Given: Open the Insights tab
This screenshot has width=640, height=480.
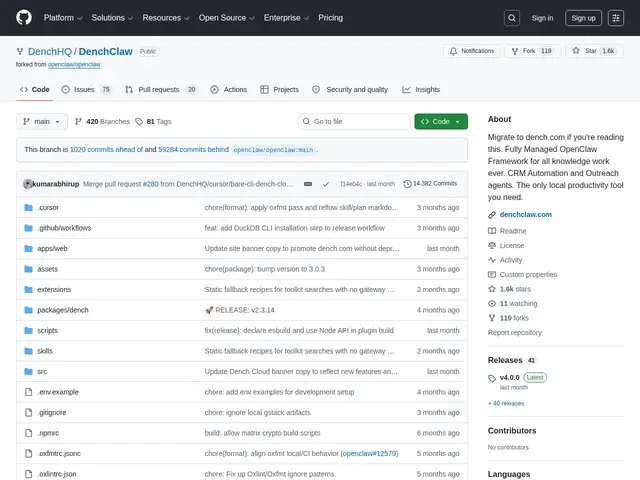Looking at the screenshot, I should pyautogui.click(x=421, y=89).
